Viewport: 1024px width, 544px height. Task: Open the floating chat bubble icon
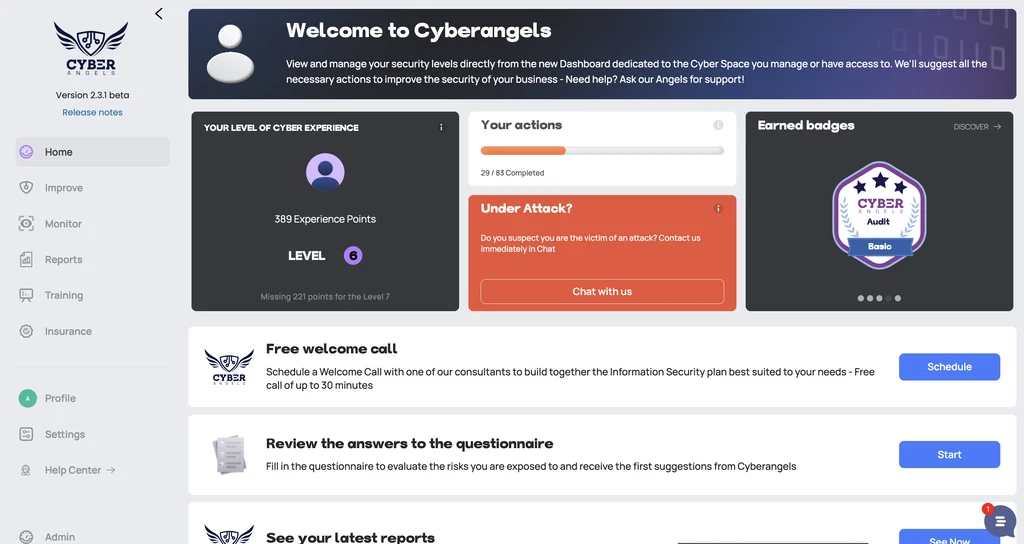tap(999, 521)
